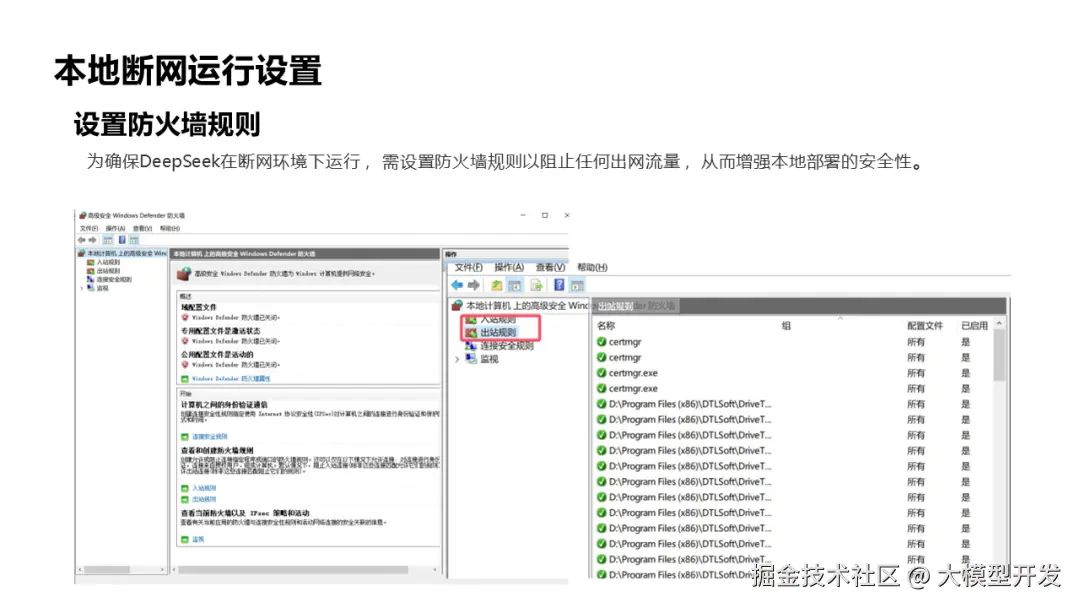Select 监视 in the overview window tree

(x=98, y=289)
